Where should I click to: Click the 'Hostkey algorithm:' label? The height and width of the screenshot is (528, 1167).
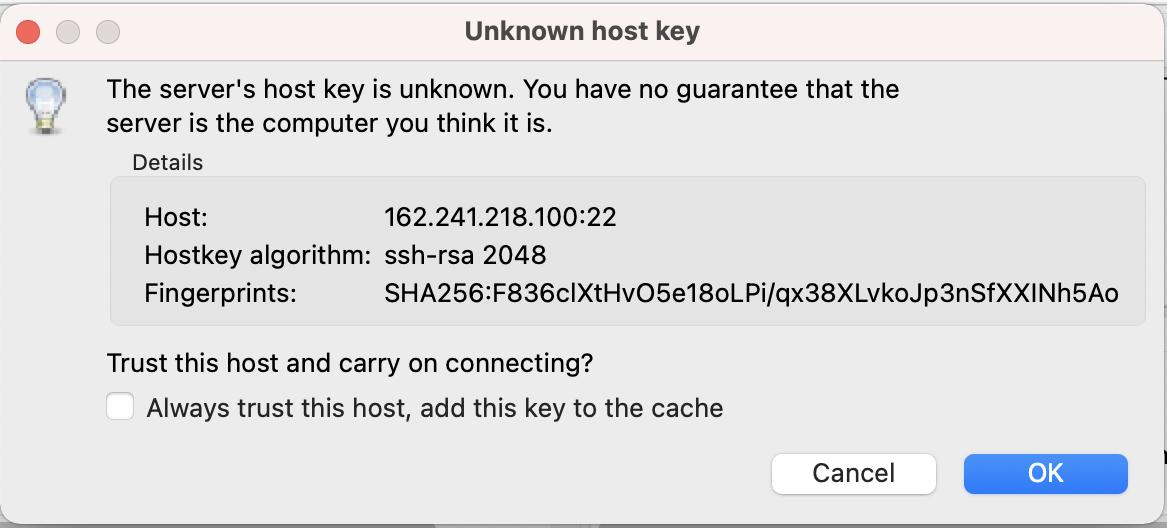pyautogui.click(x=258, y=255)
